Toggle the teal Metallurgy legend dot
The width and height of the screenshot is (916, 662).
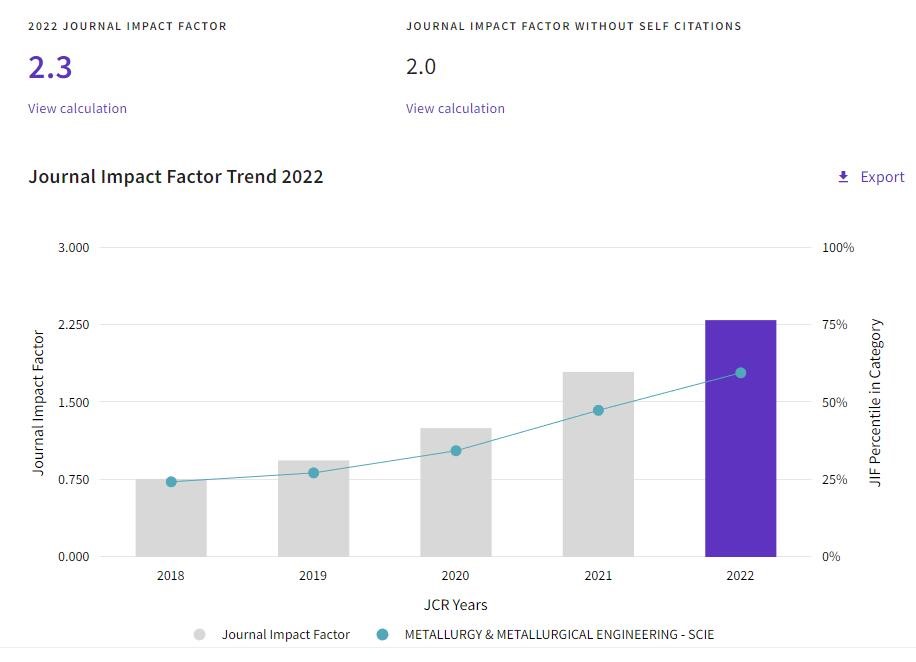click(x=382, y=634)
